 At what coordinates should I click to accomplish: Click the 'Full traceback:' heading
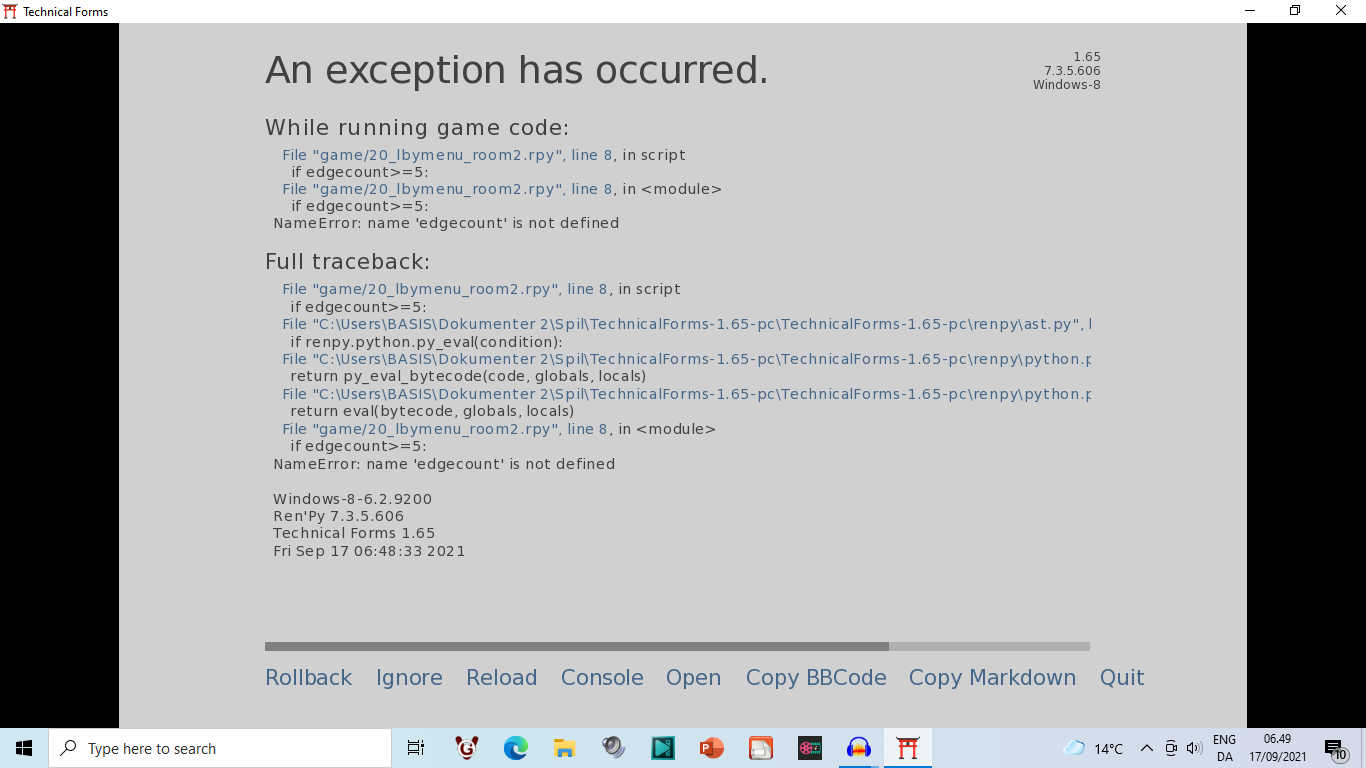pos(347,262)
